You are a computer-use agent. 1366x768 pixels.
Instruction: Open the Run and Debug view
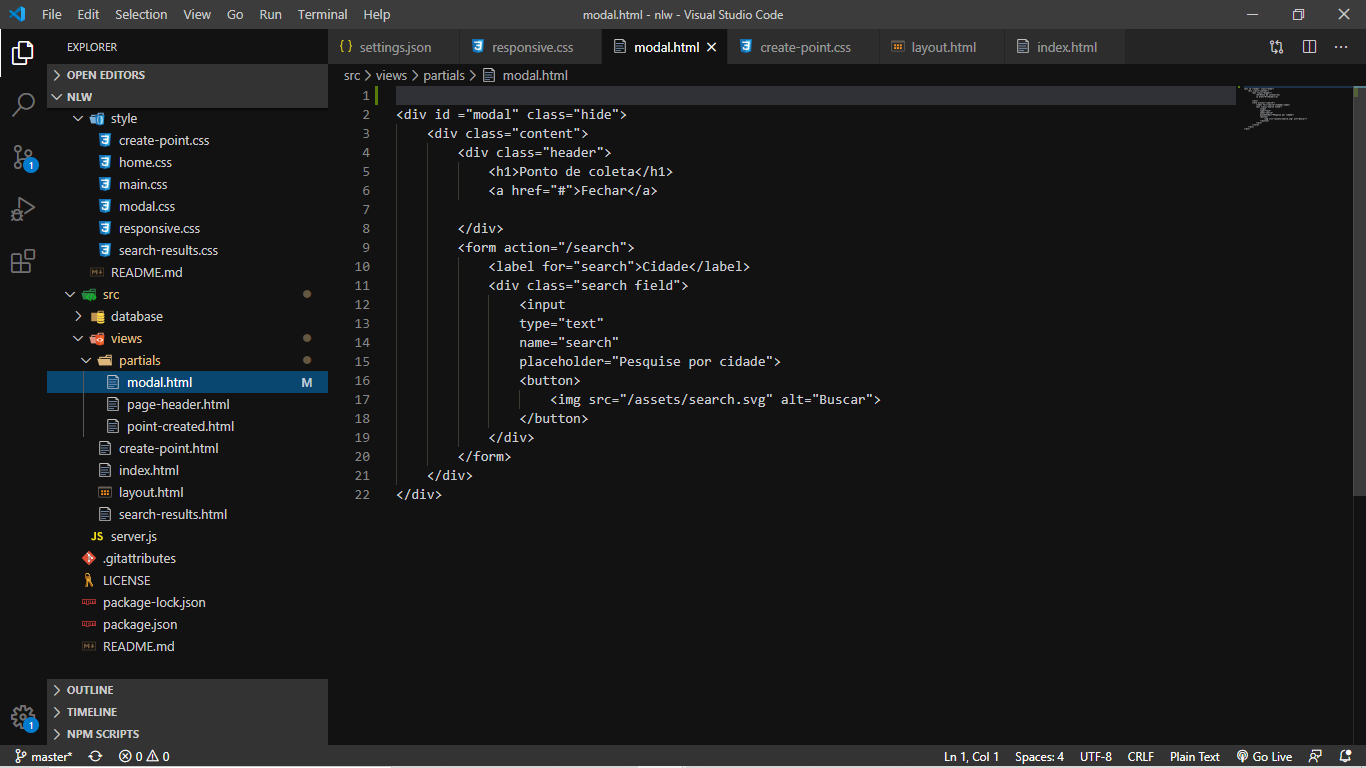(23, 209)
